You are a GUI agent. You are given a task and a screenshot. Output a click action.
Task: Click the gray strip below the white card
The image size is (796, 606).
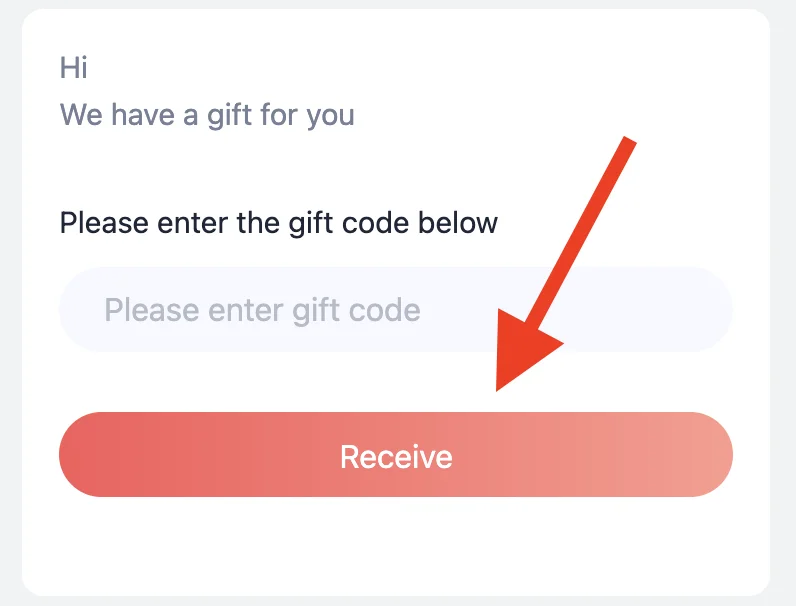396,601
